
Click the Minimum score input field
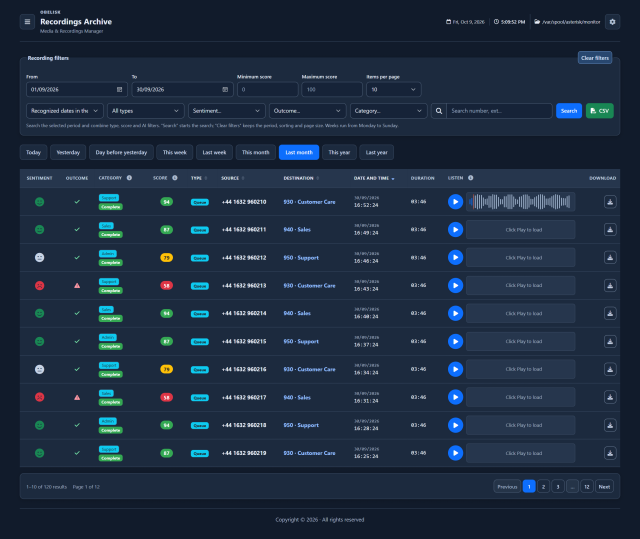click(x=267, y=90)
